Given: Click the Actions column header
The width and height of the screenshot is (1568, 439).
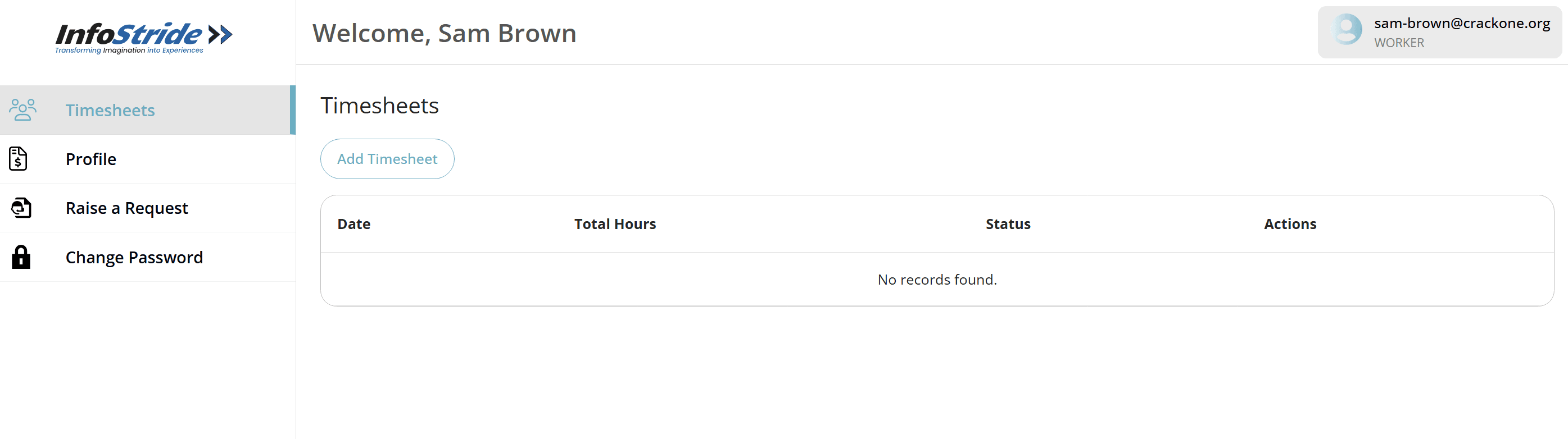Looking at the screenshot, I should [1290, 223].
